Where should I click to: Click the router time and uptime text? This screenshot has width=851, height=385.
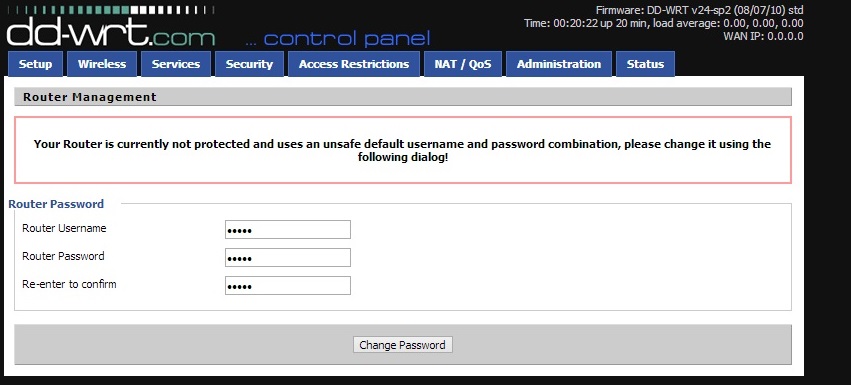[x=664, y=23]
